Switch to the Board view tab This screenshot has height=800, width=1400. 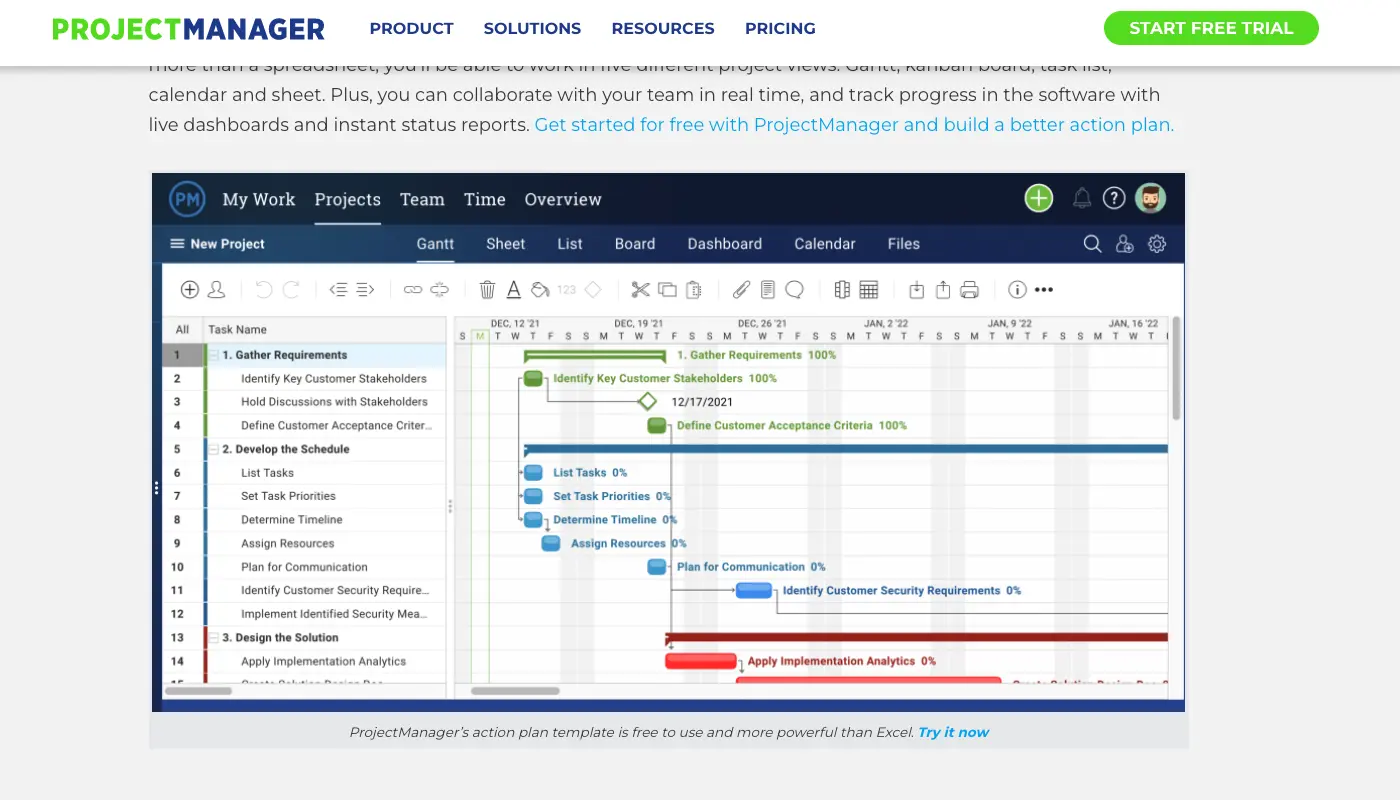(x=635, y=244)
